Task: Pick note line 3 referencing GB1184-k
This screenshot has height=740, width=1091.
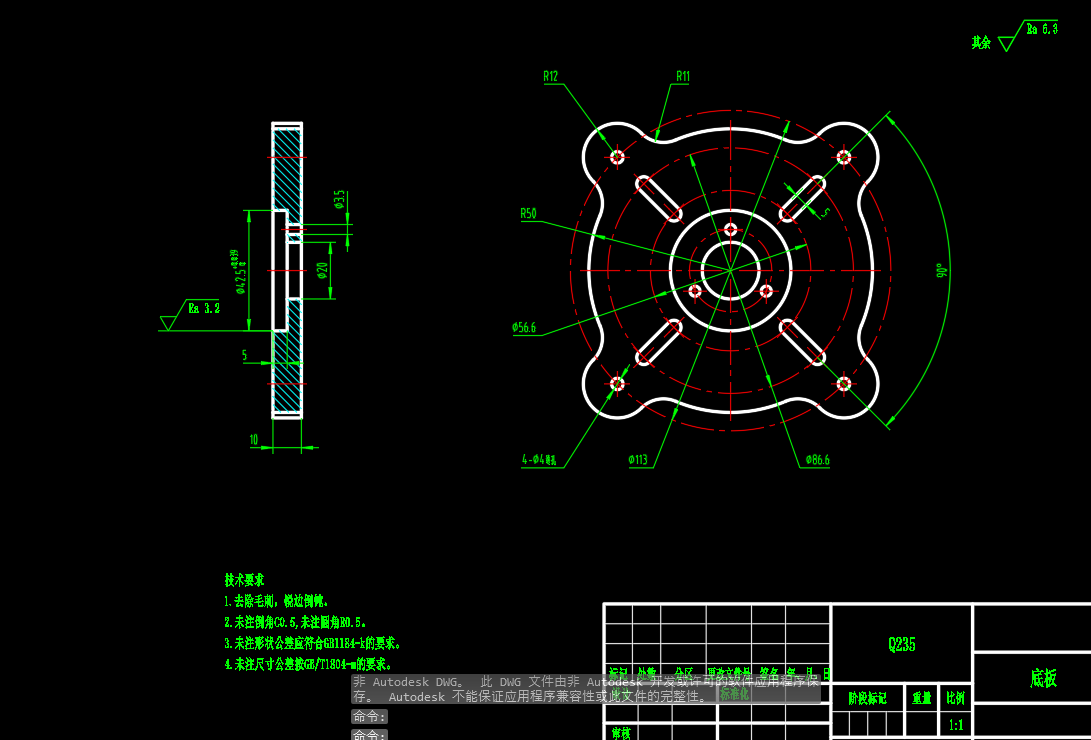Action: 312,643
